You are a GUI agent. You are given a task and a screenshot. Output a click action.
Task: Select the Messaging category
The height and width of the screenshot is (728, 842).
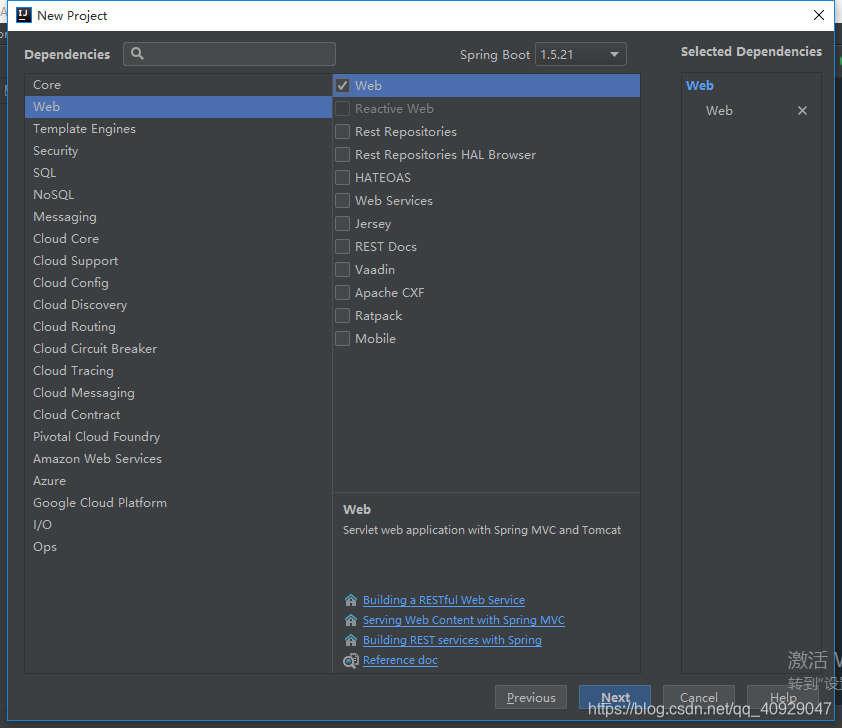[178, 217]
